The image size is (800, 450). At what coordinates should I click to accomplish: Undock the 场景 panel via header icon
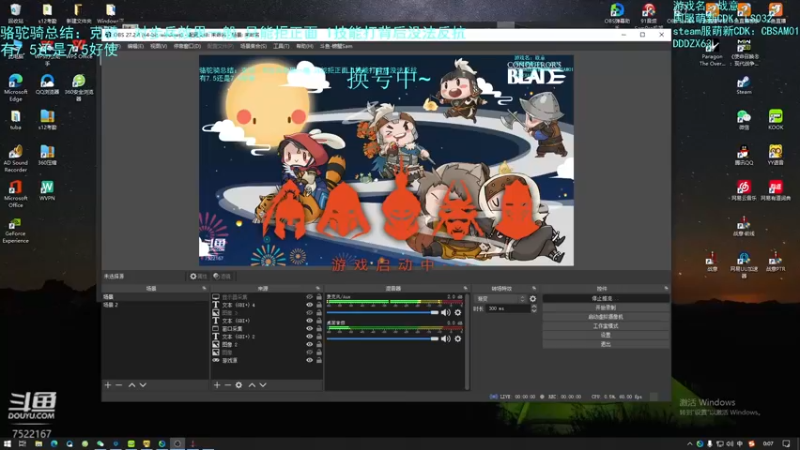(204, 288)
